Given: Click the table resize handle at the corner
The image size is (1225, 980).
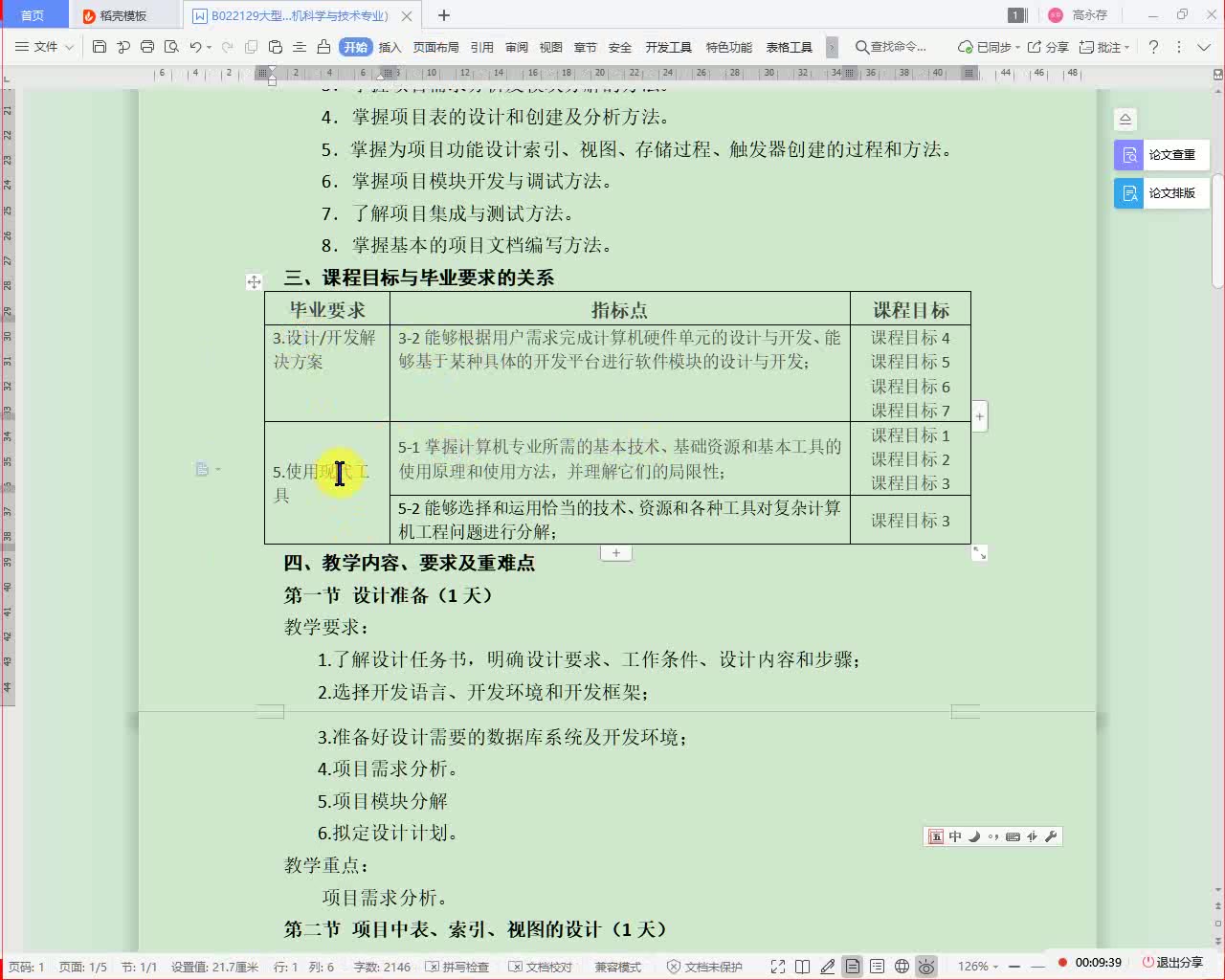Looking at the screenshot, I should 979,553.
